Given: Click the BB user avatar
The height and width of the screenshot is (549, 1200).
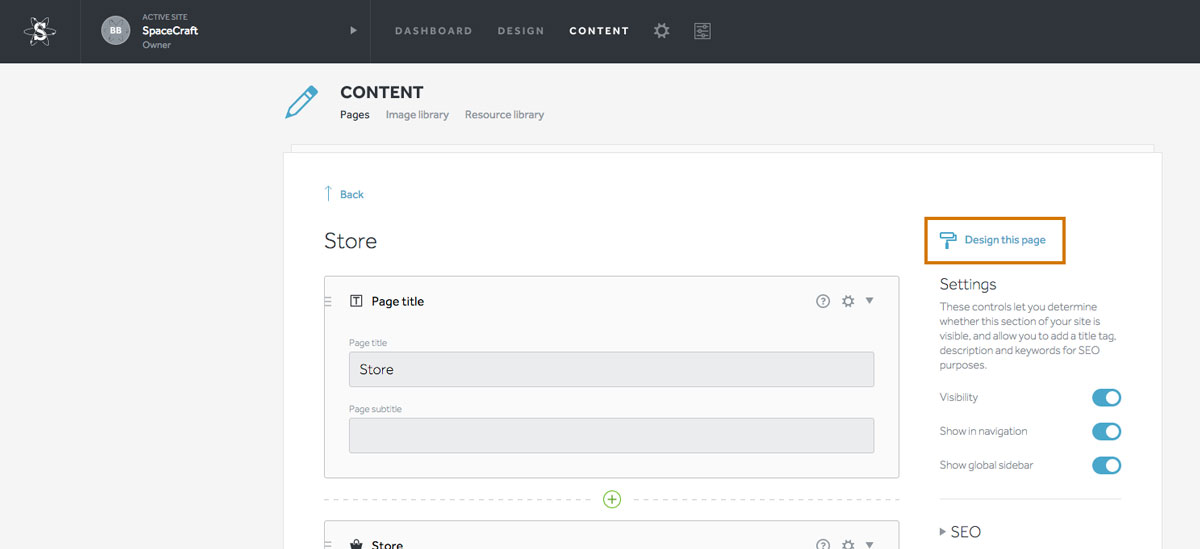Looking at the screenshot, I should click(x=116, y=31).
